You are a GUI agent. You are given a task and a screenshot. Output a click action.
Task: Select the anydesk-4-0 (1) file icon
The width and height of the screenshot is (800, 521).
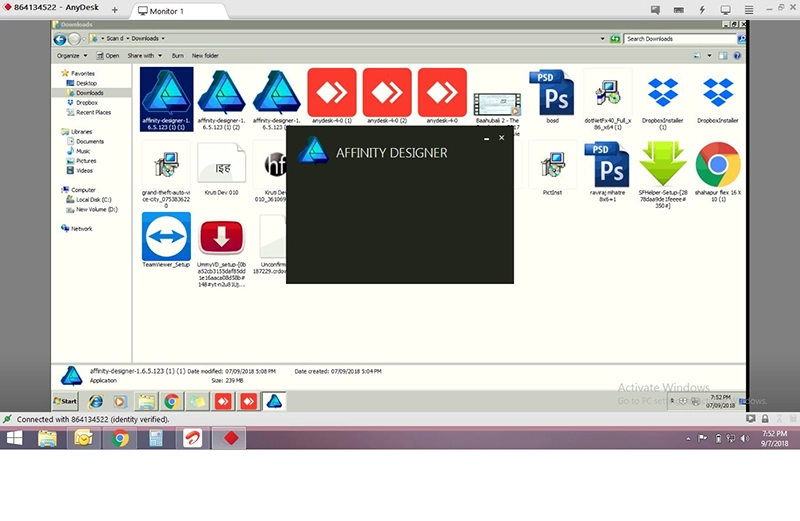[x=332, y=92]
